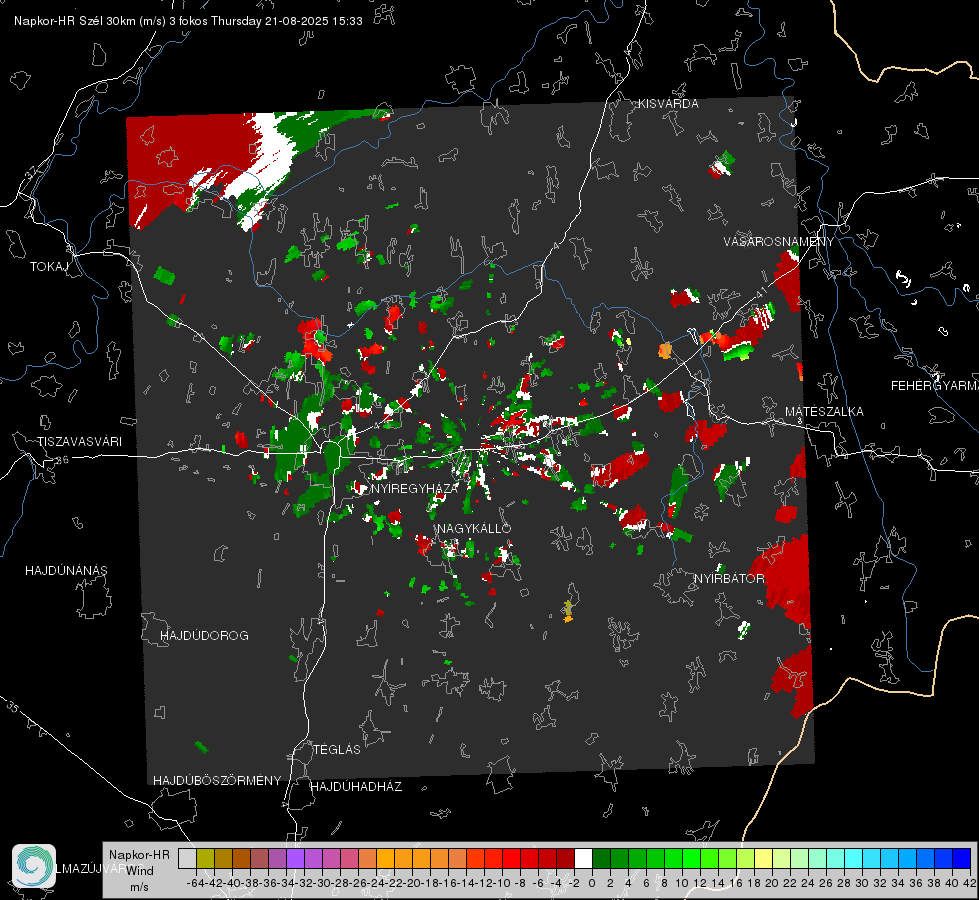Select the HAJDÚDOROG town label

pos(204,636)
